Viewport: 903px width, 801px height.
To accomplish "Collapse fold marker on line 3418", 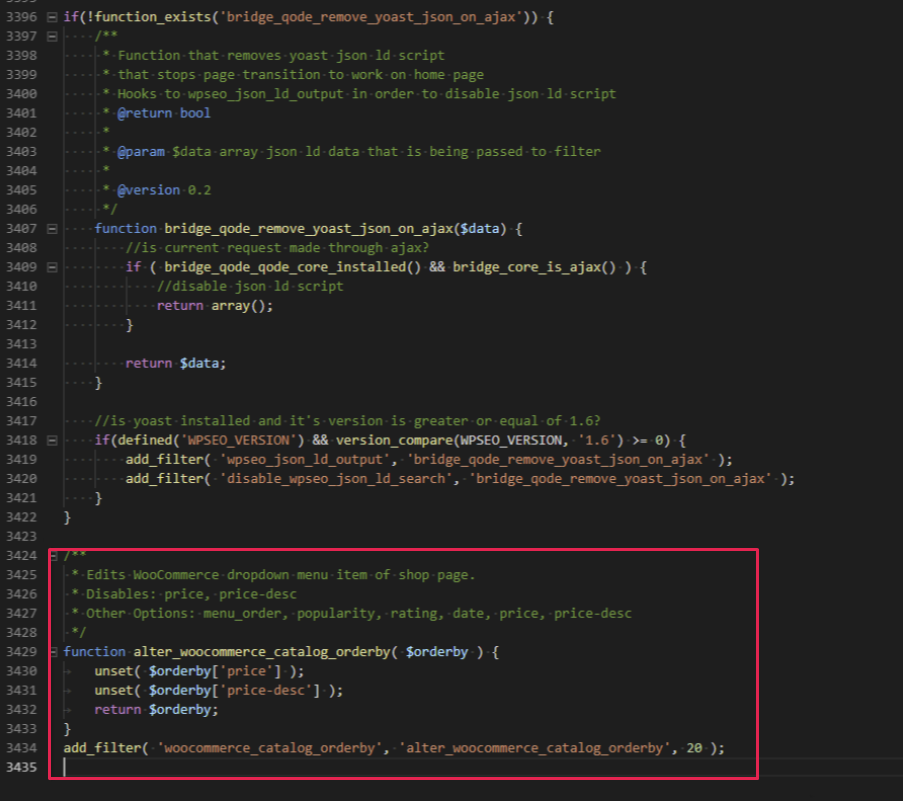I will (x=52, y=441).
